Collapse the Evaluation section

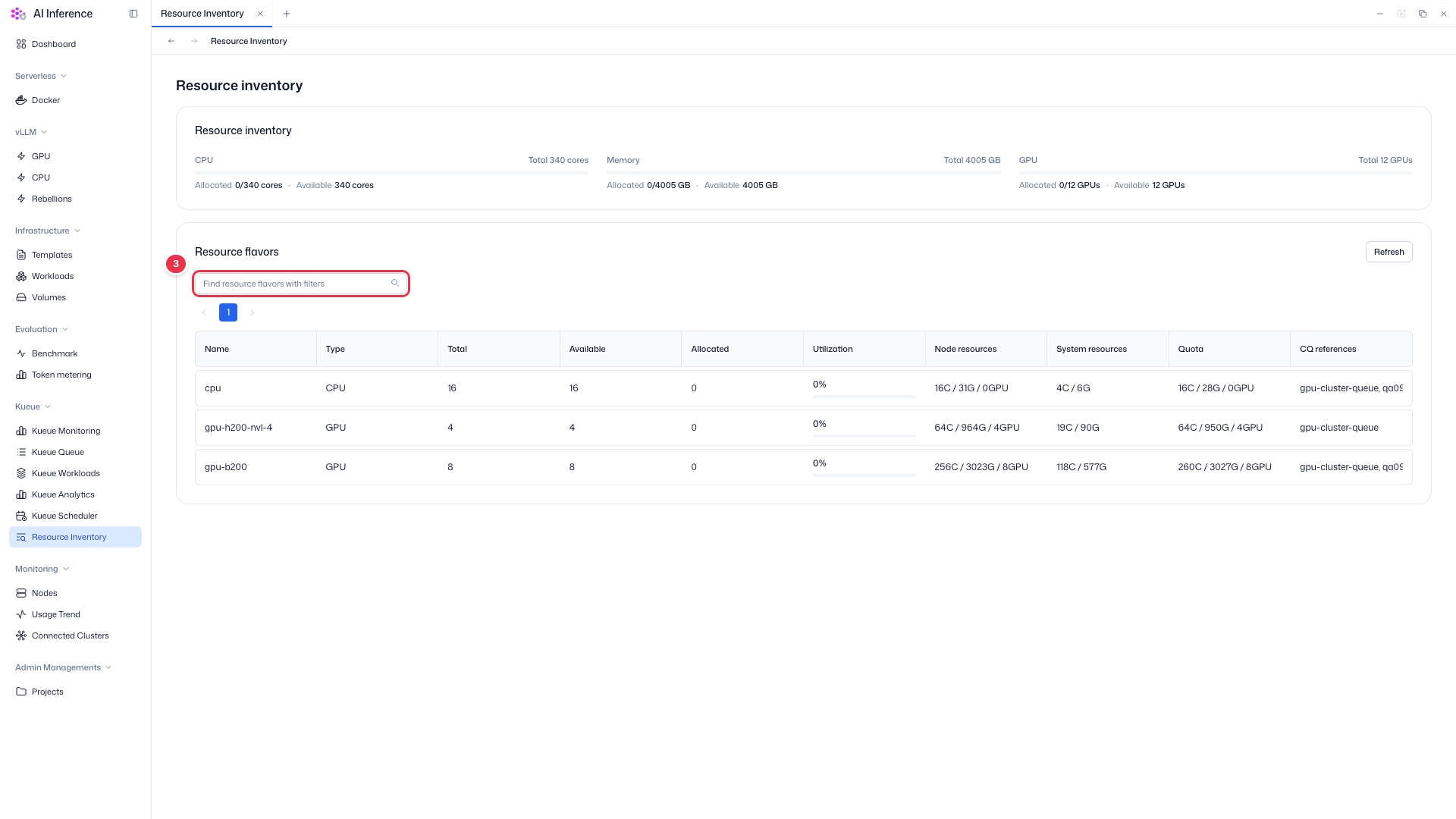[42, 329]
